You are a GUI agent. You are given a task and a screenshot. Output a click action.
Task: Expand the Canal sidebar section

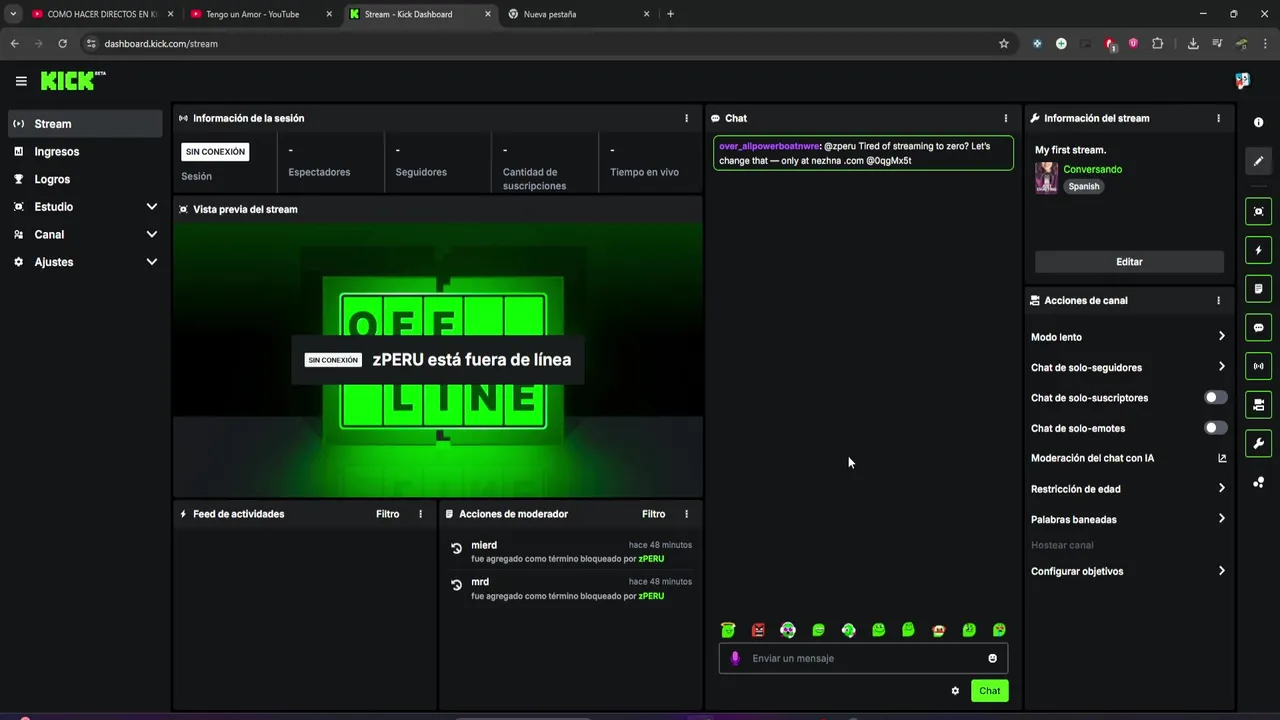click(152, 234)
